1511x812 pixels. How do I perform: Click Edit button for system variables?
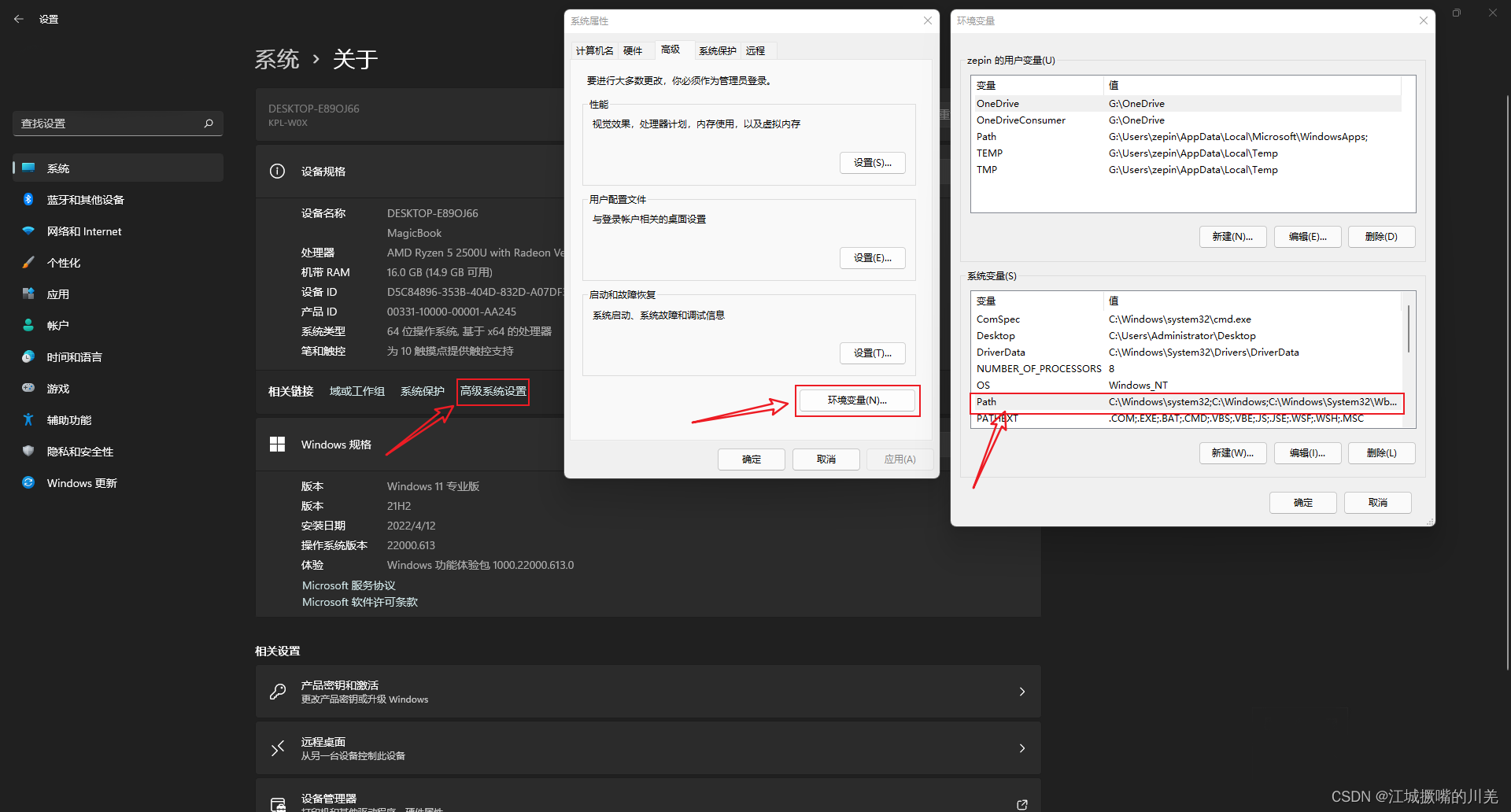pos(1306,453)
